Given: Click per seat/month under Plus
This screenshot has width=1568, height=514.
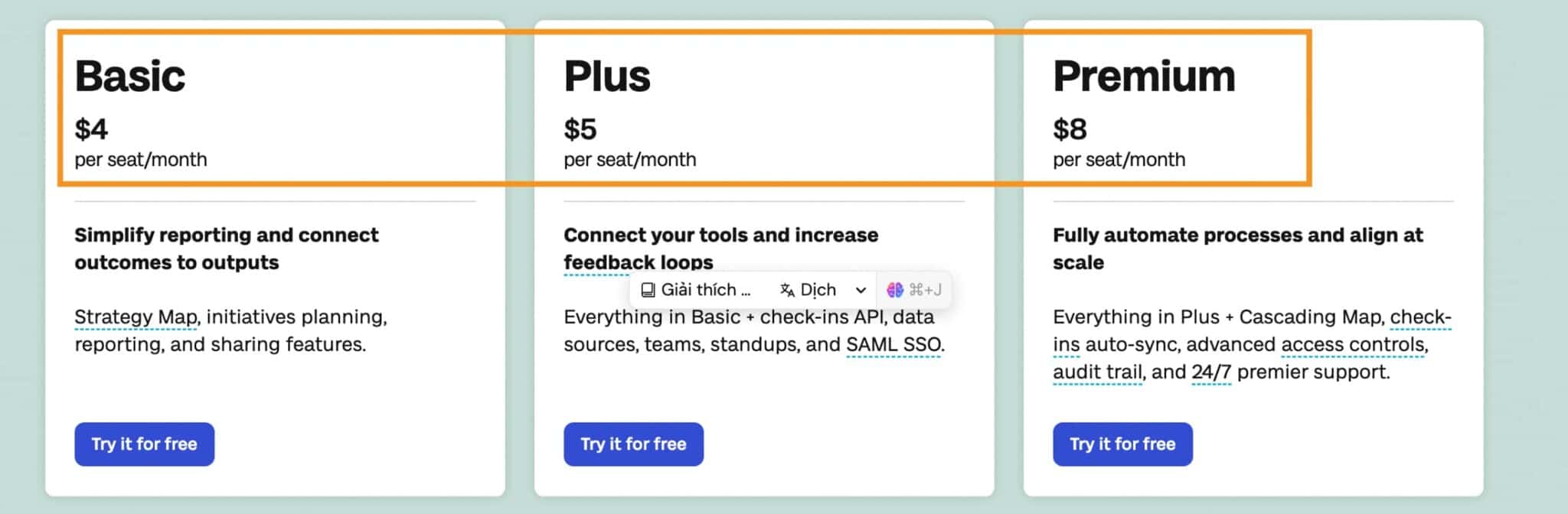Looking at the screenshot, I should (629, 160).
